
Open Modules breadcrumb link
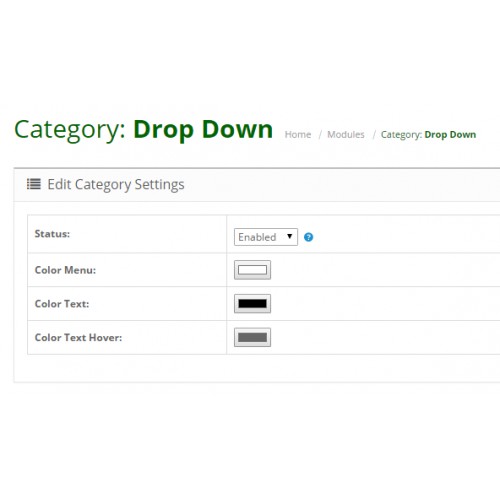(346, 134)
